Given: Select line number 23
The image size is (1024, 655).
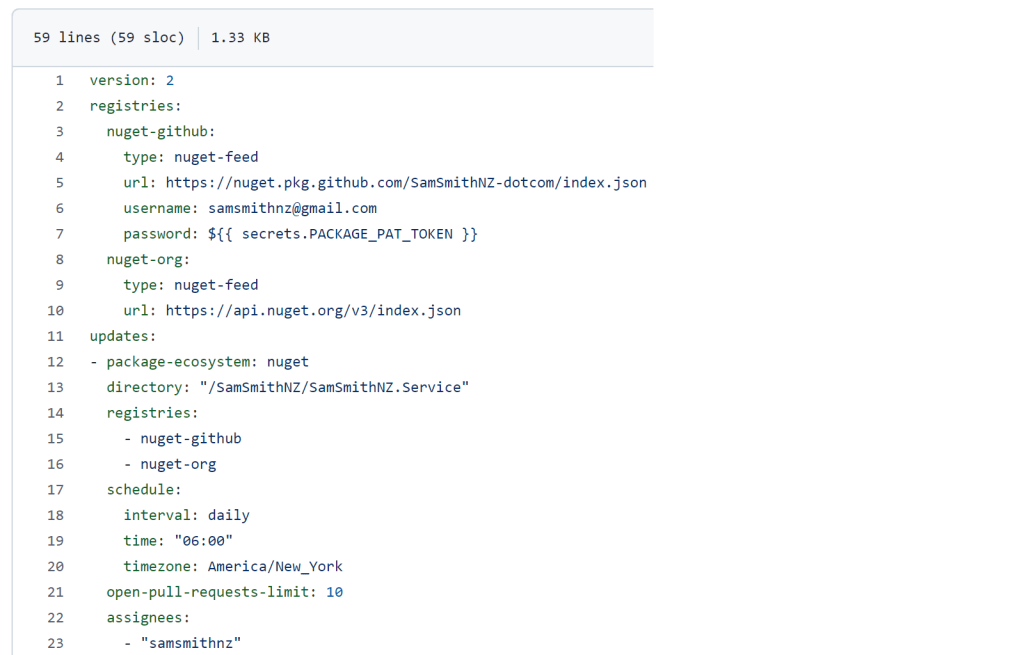Looking at the screenshot, I should pyautogui.click(x=55, y=643).
